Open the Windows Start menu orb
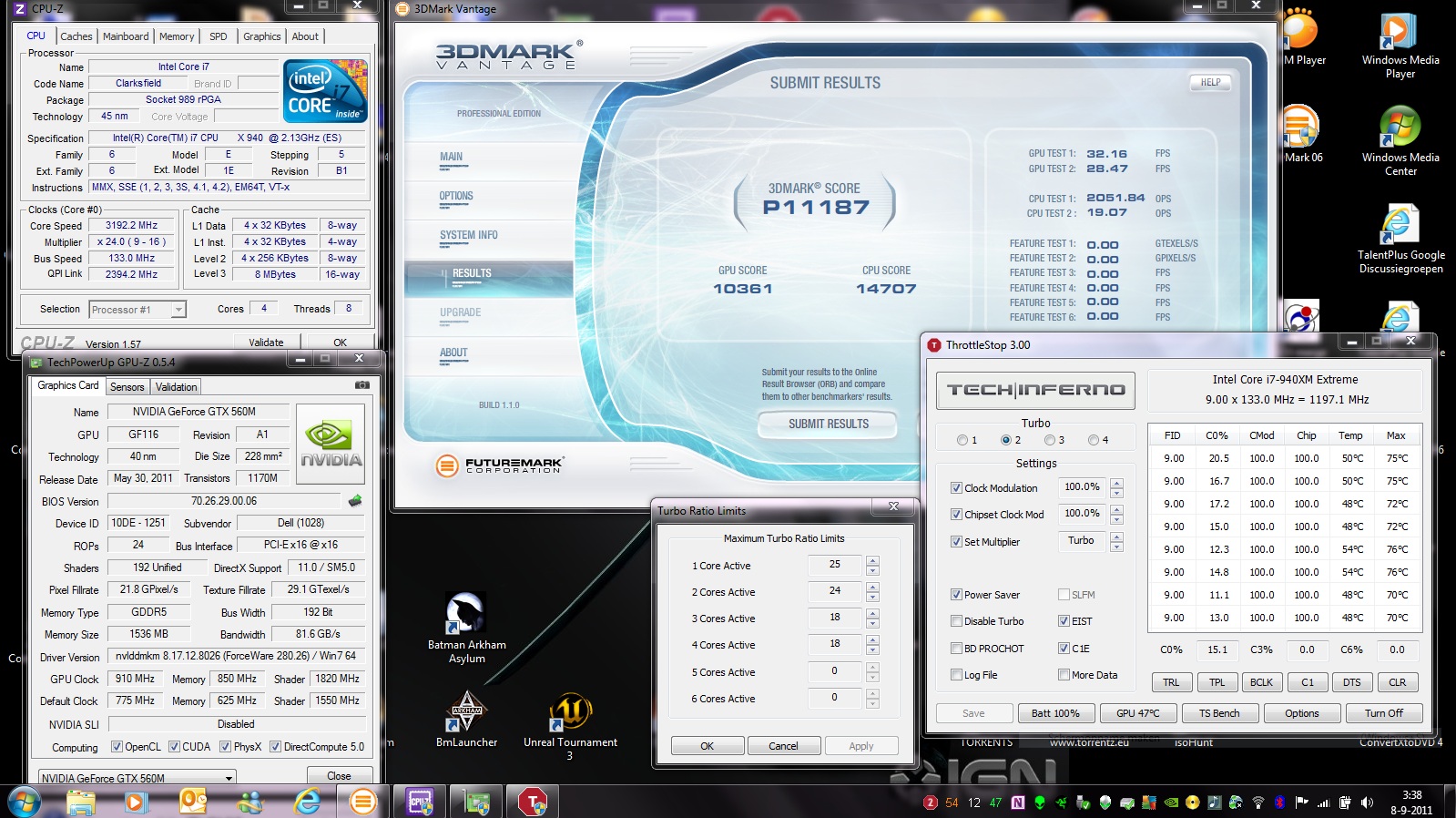1456x818 pixels. click(x=25, y=802)
